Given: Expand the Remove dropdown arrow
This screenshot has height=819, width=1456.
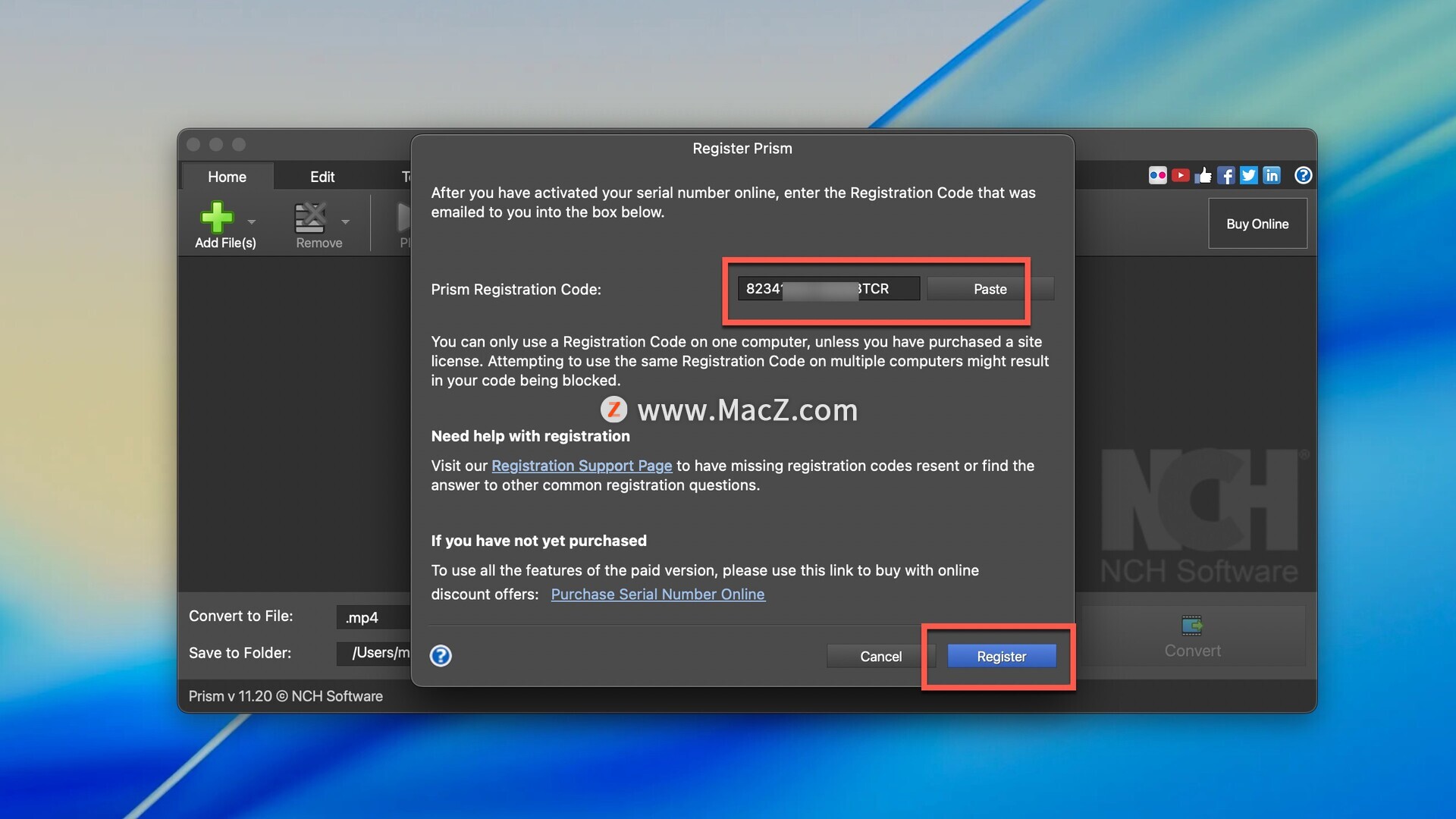Looking at the screenshot, I should [346, 222].
